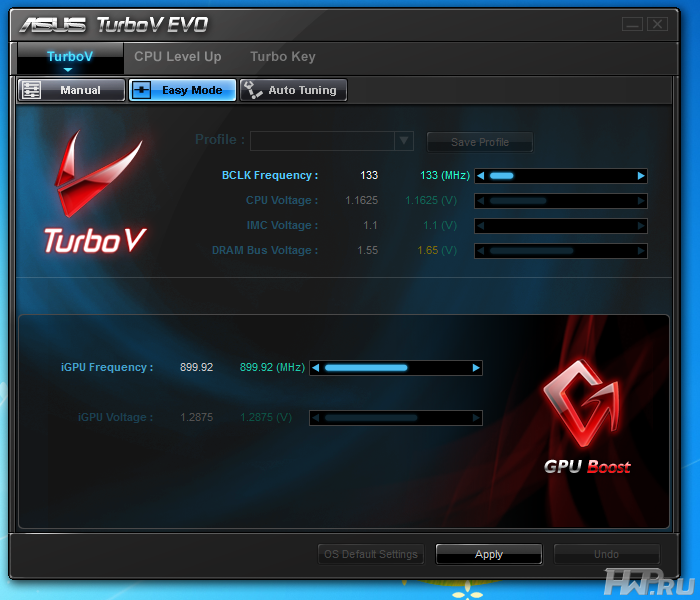Decrease BCLK Frequency with left arrow
Screen dimensions: 700x600
(x=481, y=176)
